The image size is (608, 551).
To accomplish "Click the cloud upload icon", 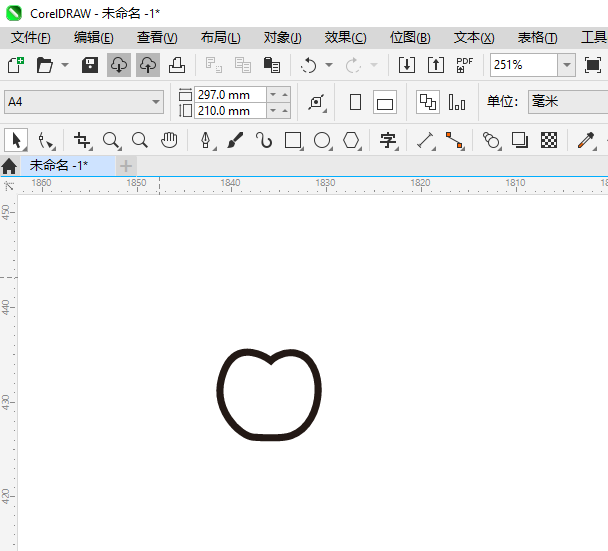I will pos(148,65).
